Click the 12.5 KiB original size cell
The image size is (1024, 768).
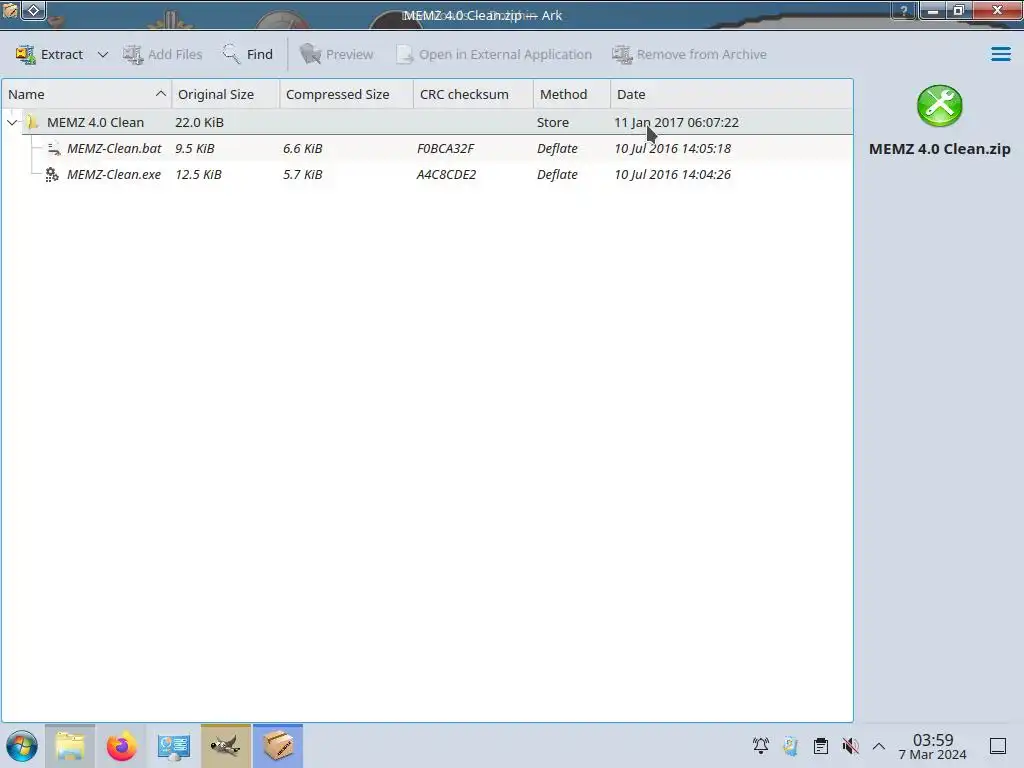(x=198, y=174)
